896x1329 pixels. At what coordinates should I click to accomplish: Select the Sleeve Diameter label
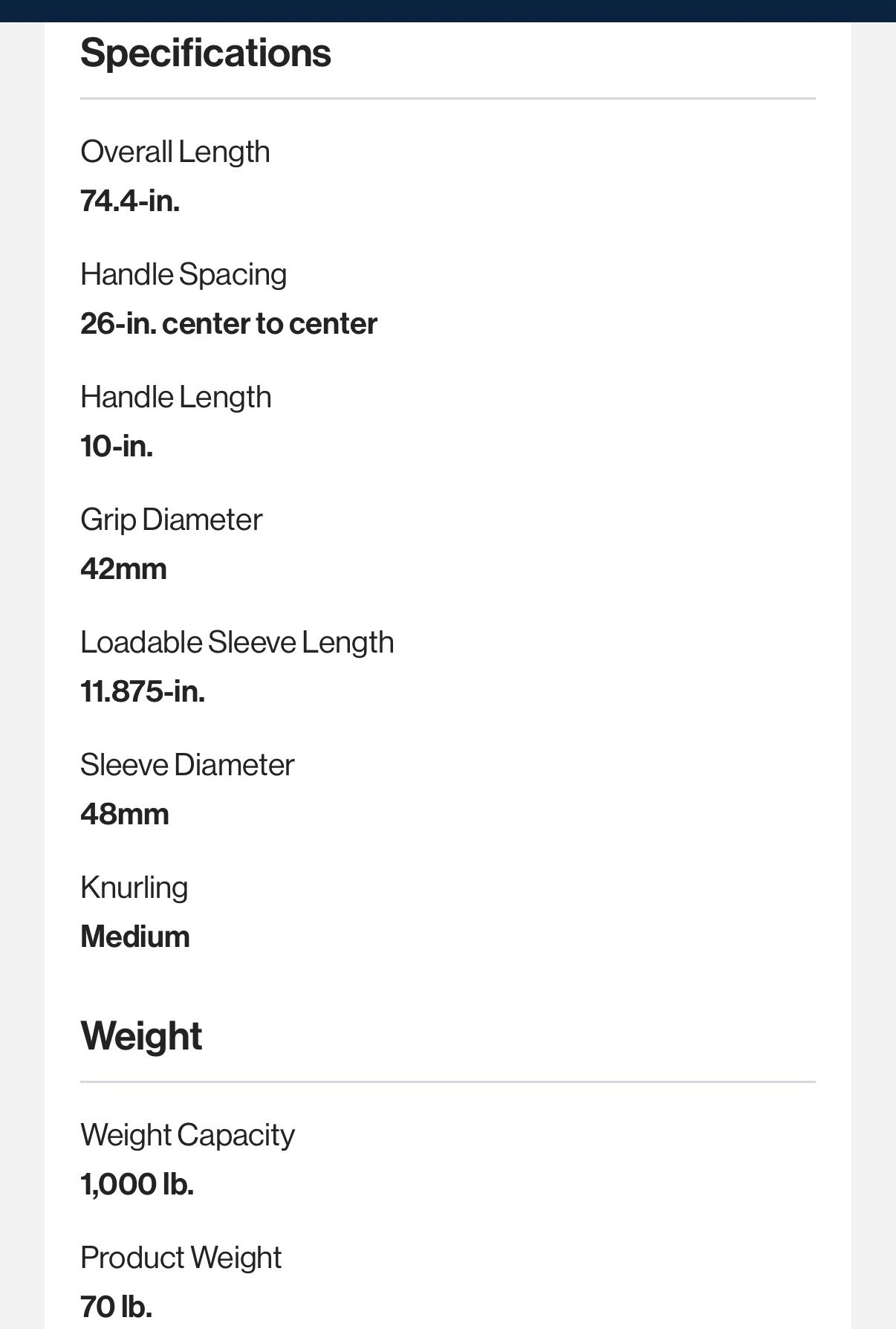coord(187,765)
